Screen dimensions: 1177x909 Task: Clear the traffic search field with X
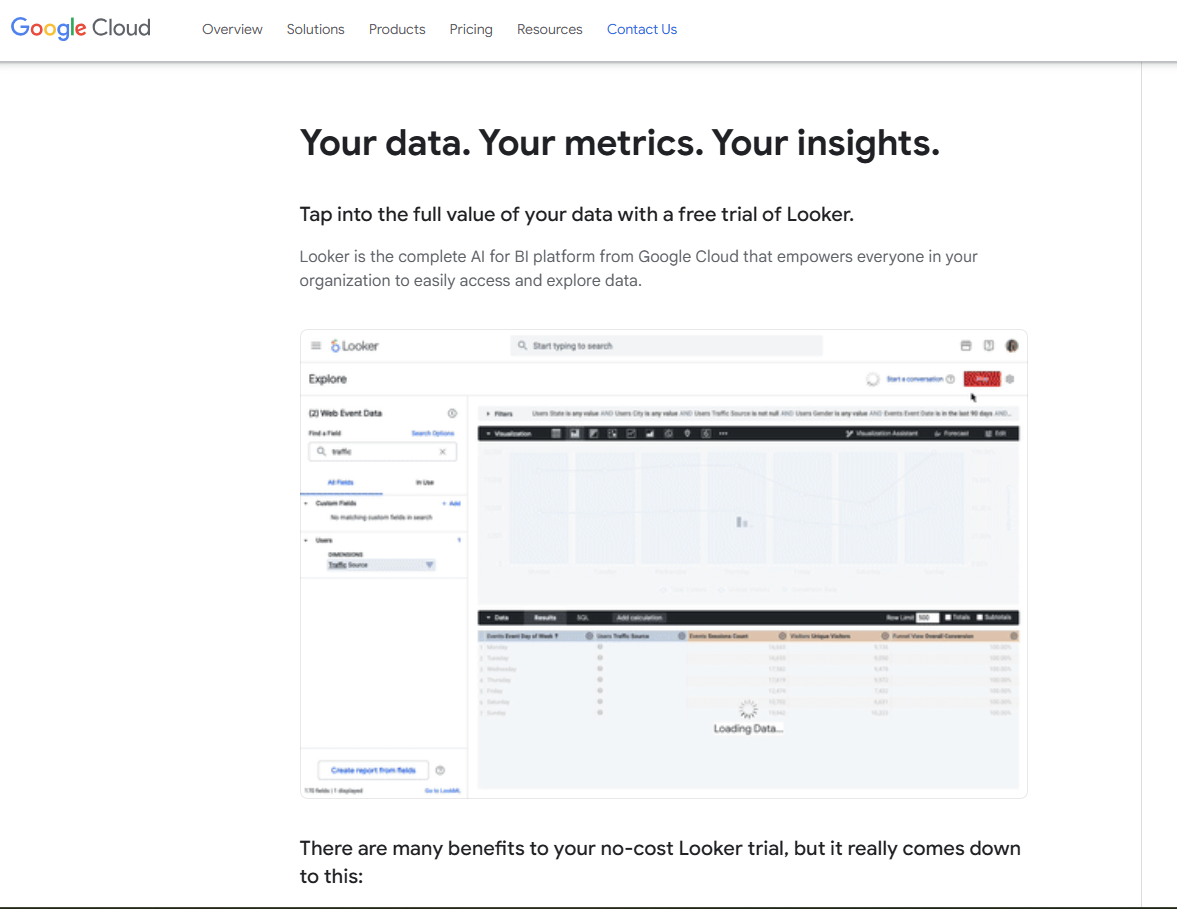click(443, 451)
